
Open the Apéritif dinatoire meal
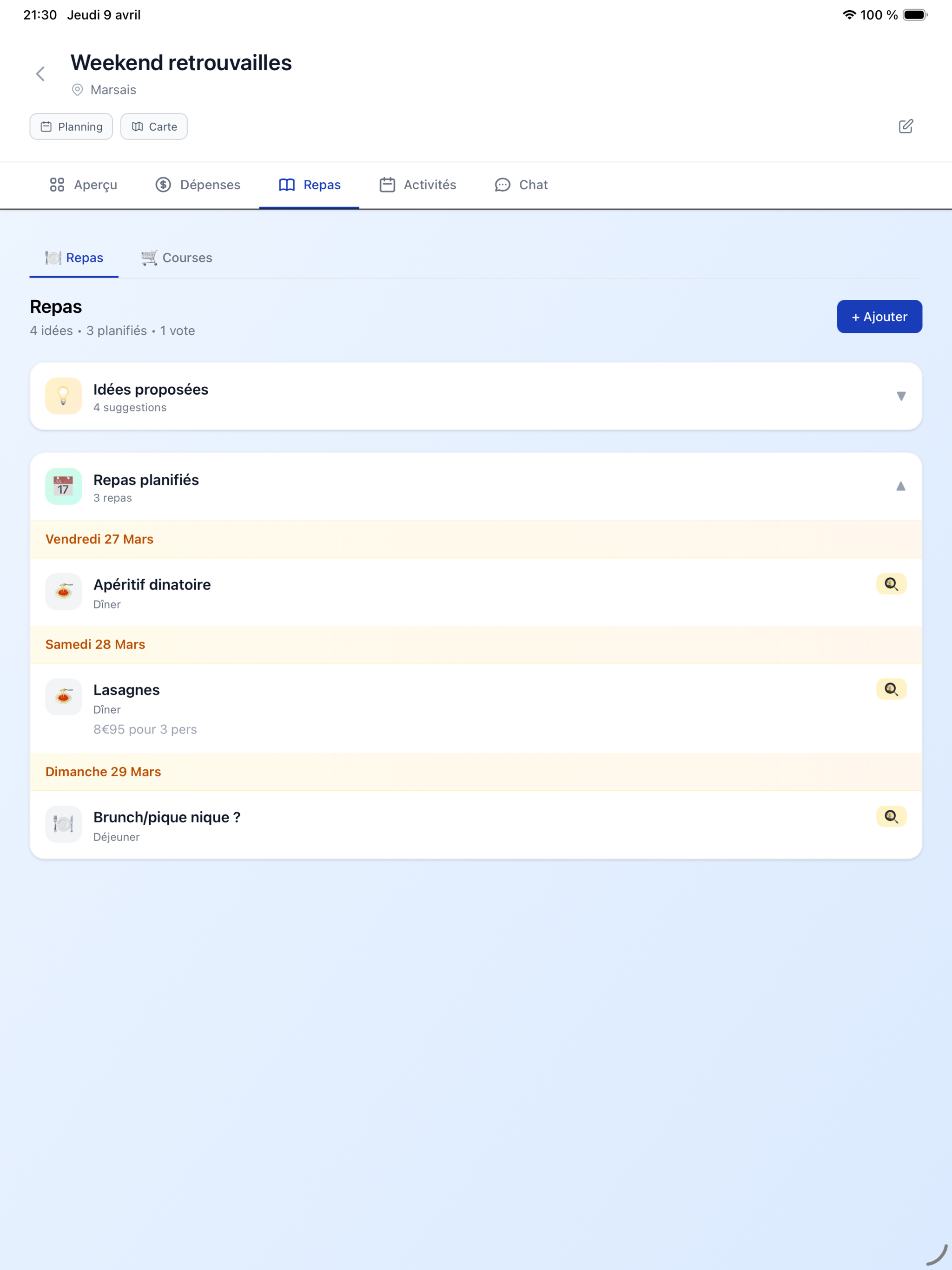click(x=476, y=592)
